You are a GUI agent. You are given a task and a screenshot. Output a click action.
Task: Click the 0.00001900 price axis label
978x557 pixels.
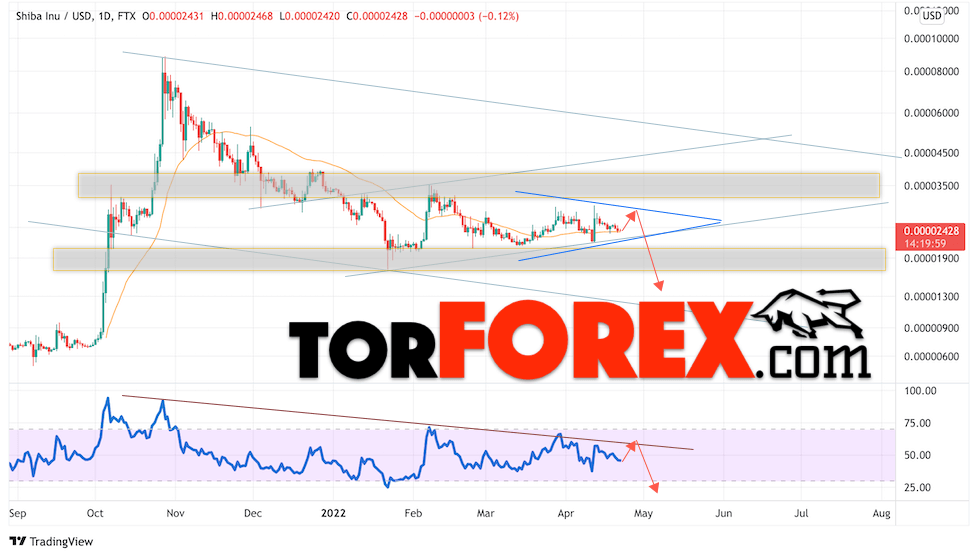click(x=931, y=259)
